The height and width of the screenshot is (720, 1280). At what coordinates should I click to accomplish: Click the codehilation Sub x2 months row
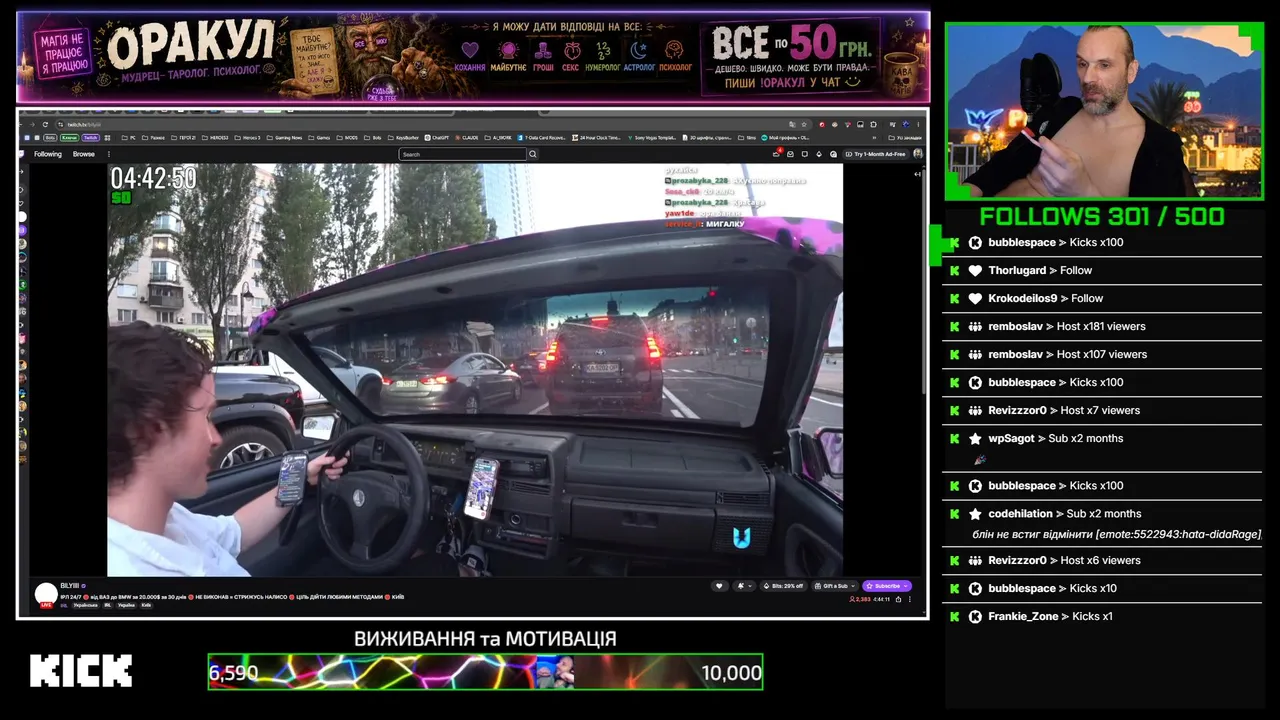[x=1101, y=523]
